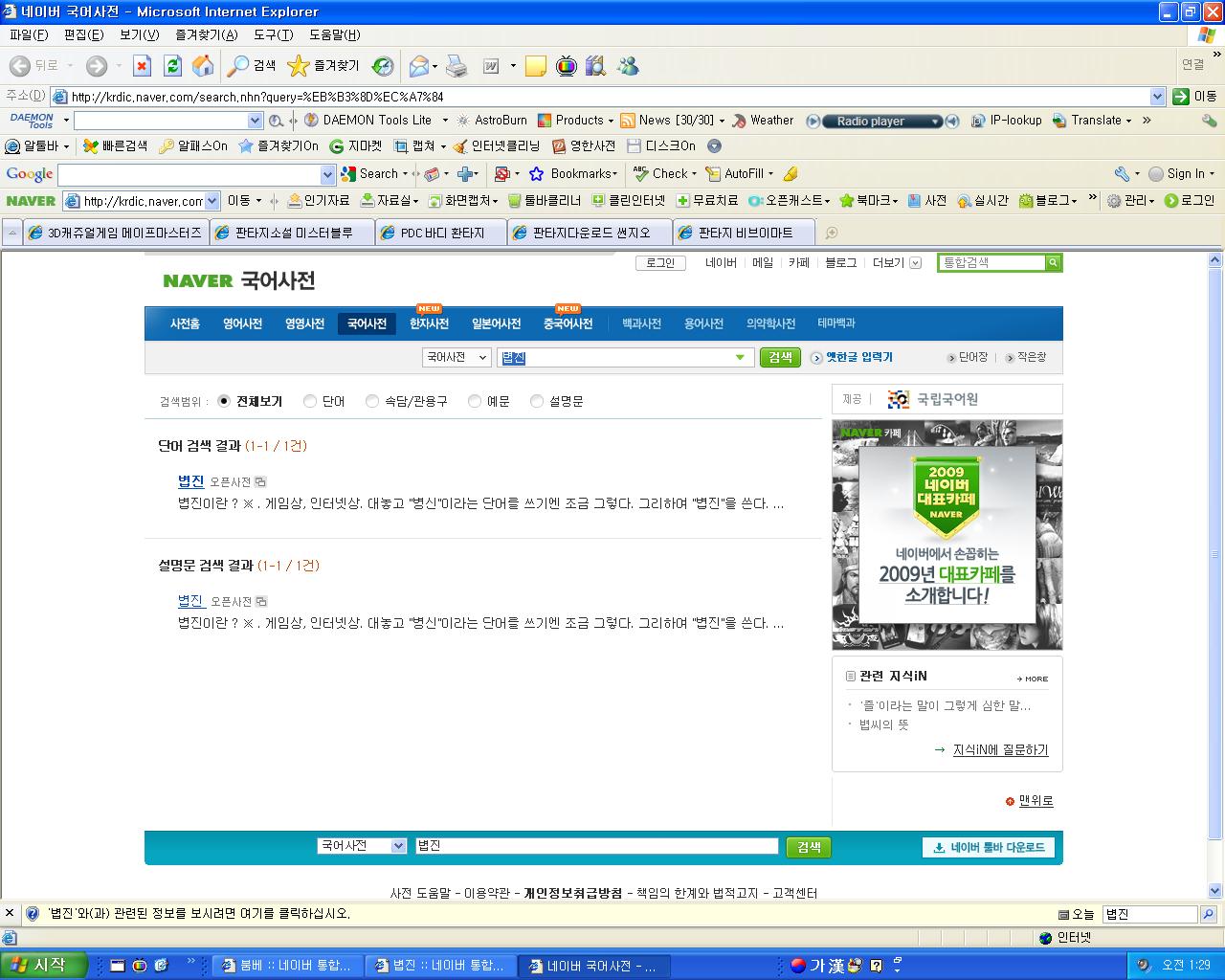Open the magnifier 검색 button in IE toolbar
1225x980 pixels.
(252, 66)
